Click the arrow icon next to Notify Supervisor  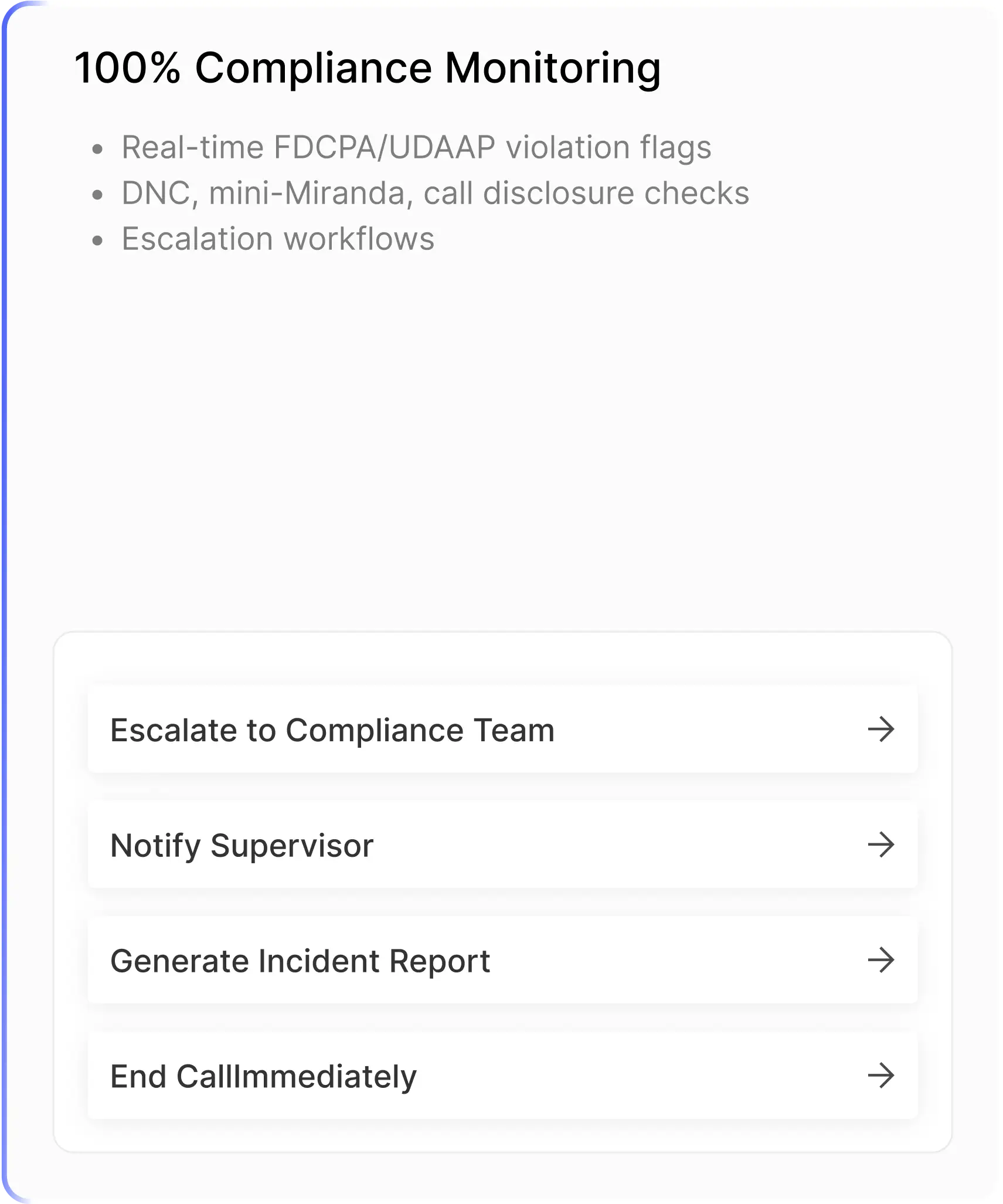pyautogui.click(x=880, y=845)
